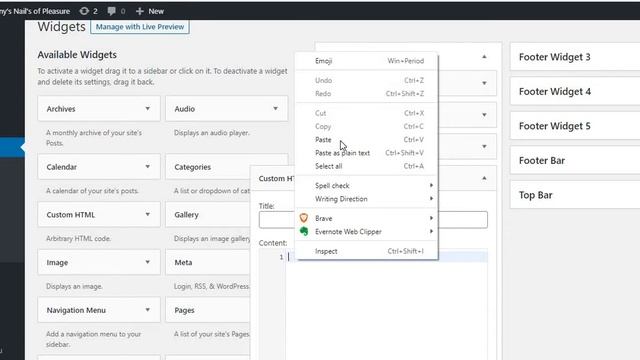Click 'Displays an image.' description
This screenshot has width=640, height=360.
point(74,286)
